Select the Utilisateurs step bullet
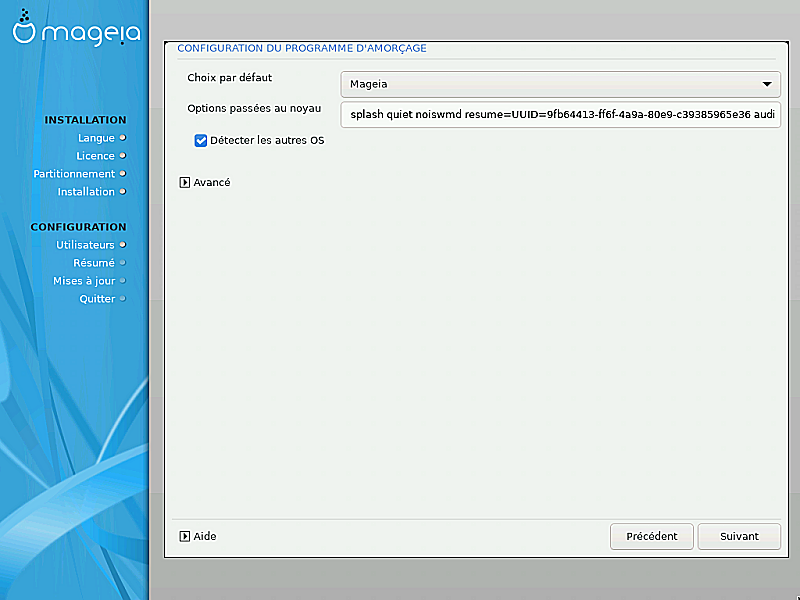The width and height of the screenshot is (800, 600). click(123, 245)
